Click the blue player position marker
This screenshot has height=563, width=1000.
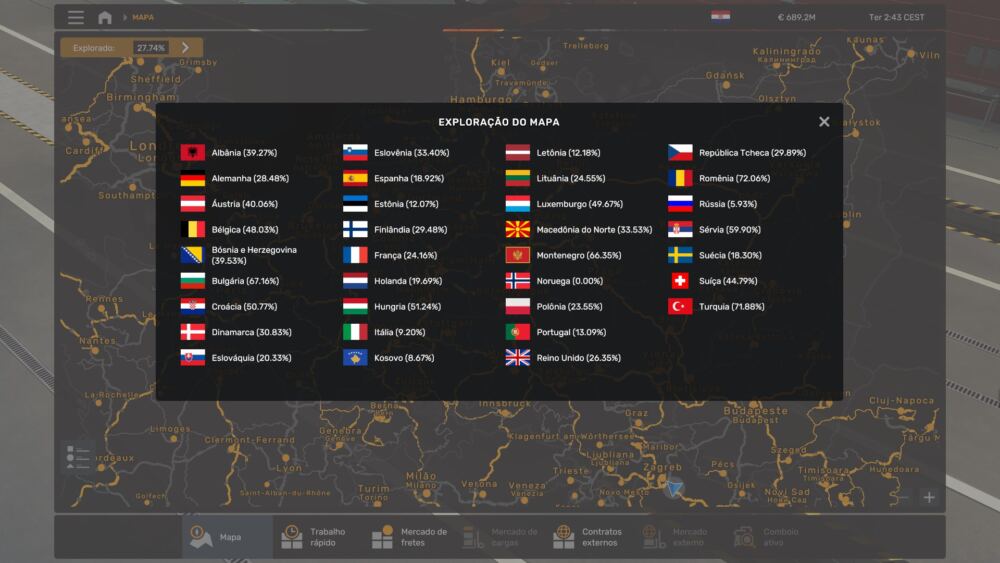[675, 488]
